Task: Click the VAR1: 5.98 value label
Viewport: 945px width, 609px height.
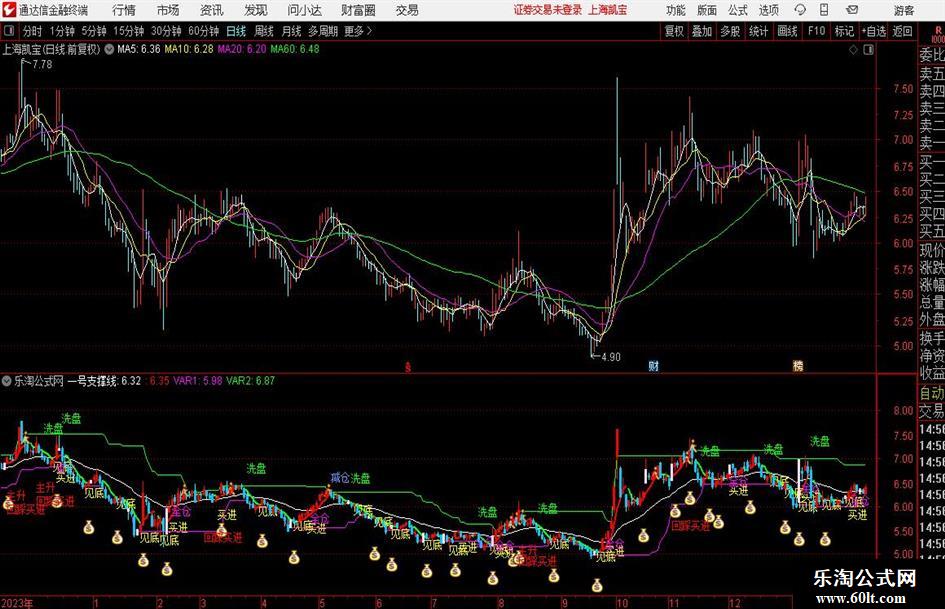Action: pos(198,381)
